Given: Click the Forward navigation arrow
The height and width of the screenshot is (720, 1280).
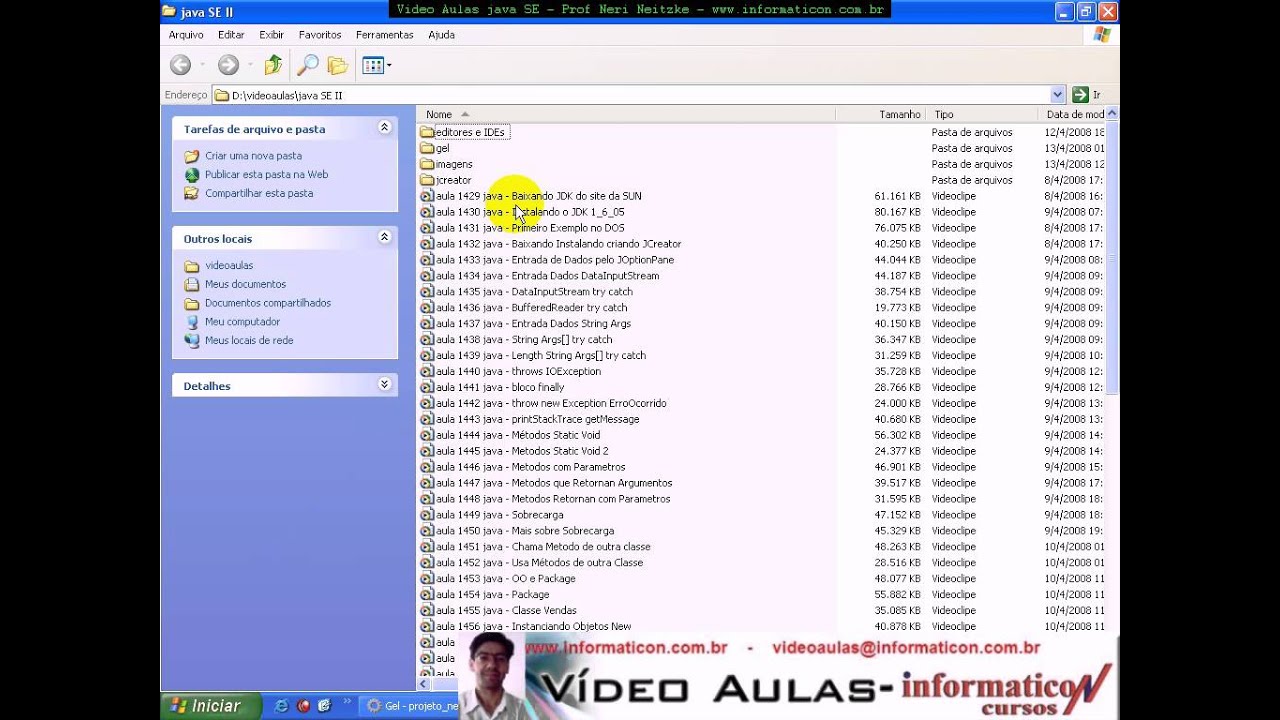Looking at the screenshot, I should (228, 65).
